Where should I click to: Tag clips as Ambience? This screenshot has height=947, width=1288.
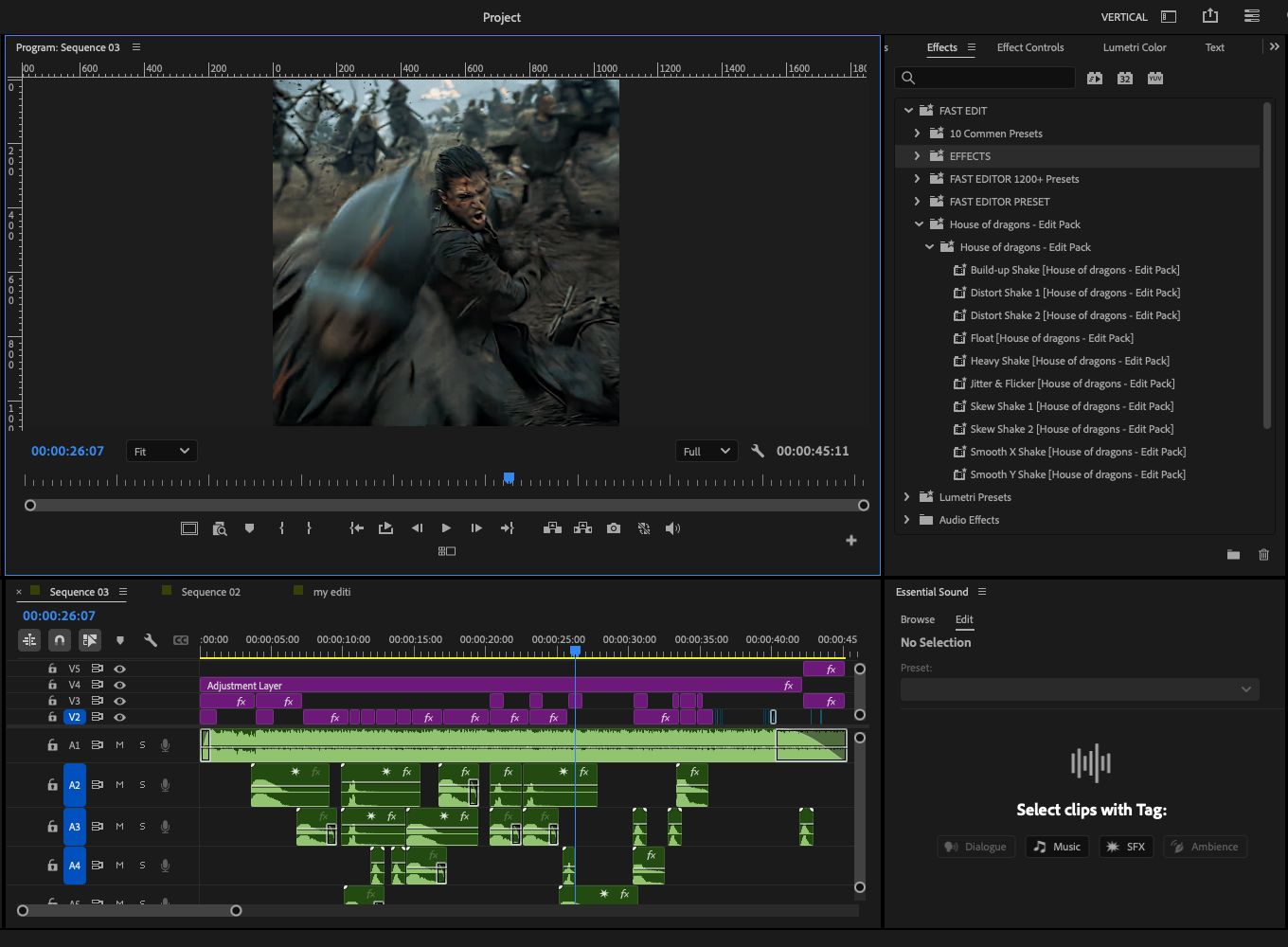coord(1205,847)
